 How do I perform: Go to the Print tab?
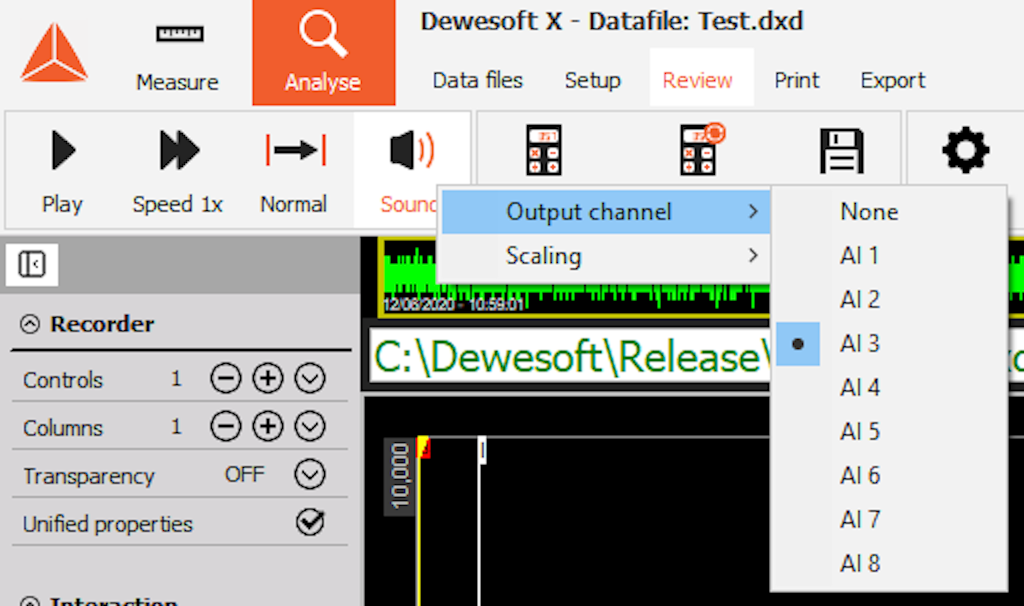click(x=796, y=80)
